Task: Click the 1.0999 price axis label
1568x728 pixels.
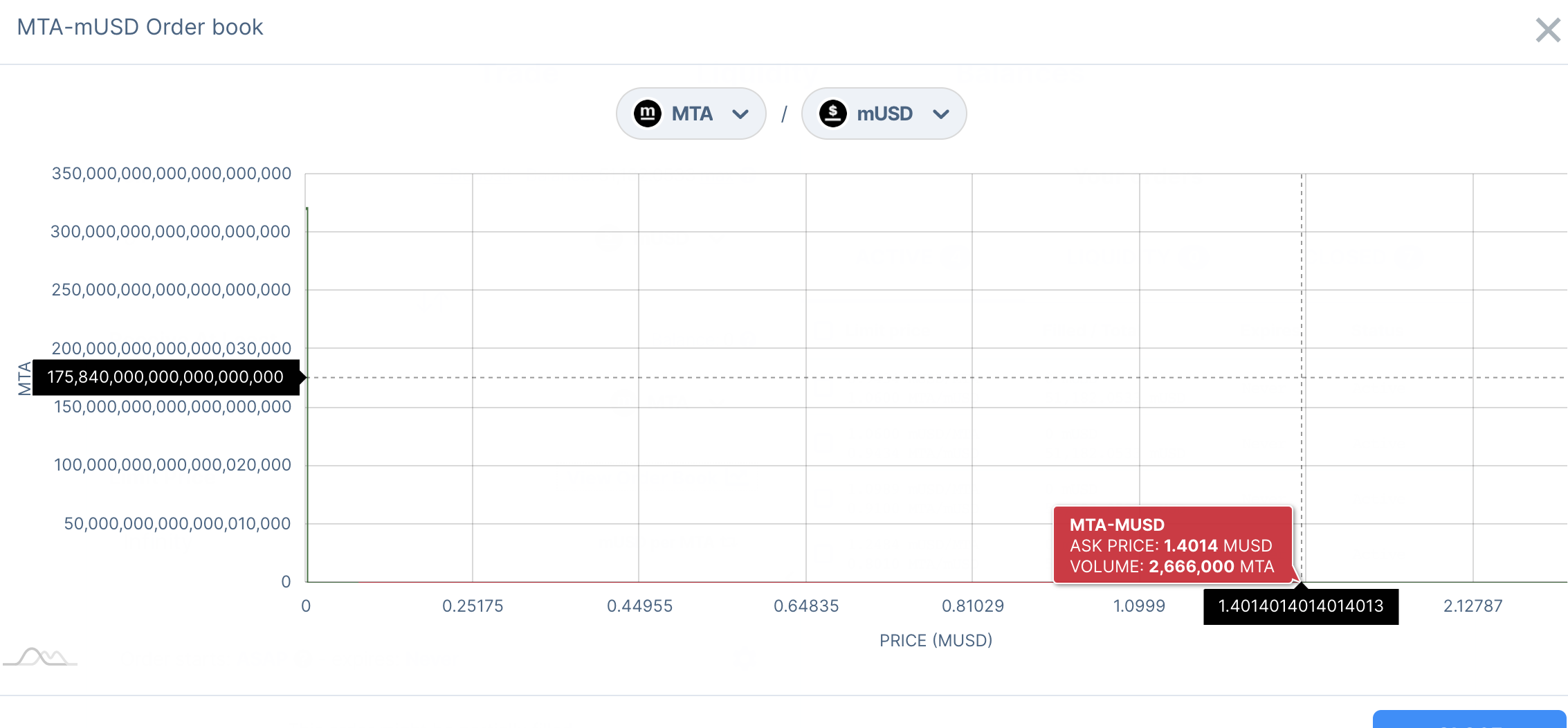Action: (x=1139, y=606)
